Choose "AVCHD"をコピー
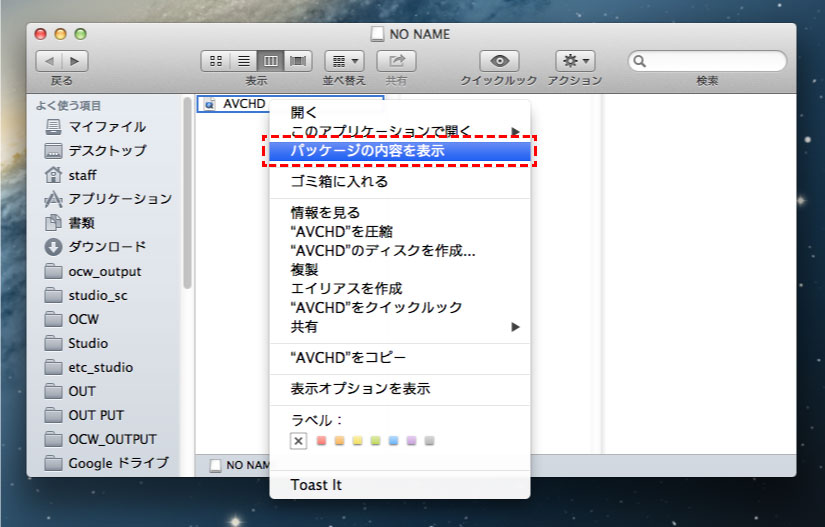This screenshot has width=825, height=527. click(x=399, y=358)
